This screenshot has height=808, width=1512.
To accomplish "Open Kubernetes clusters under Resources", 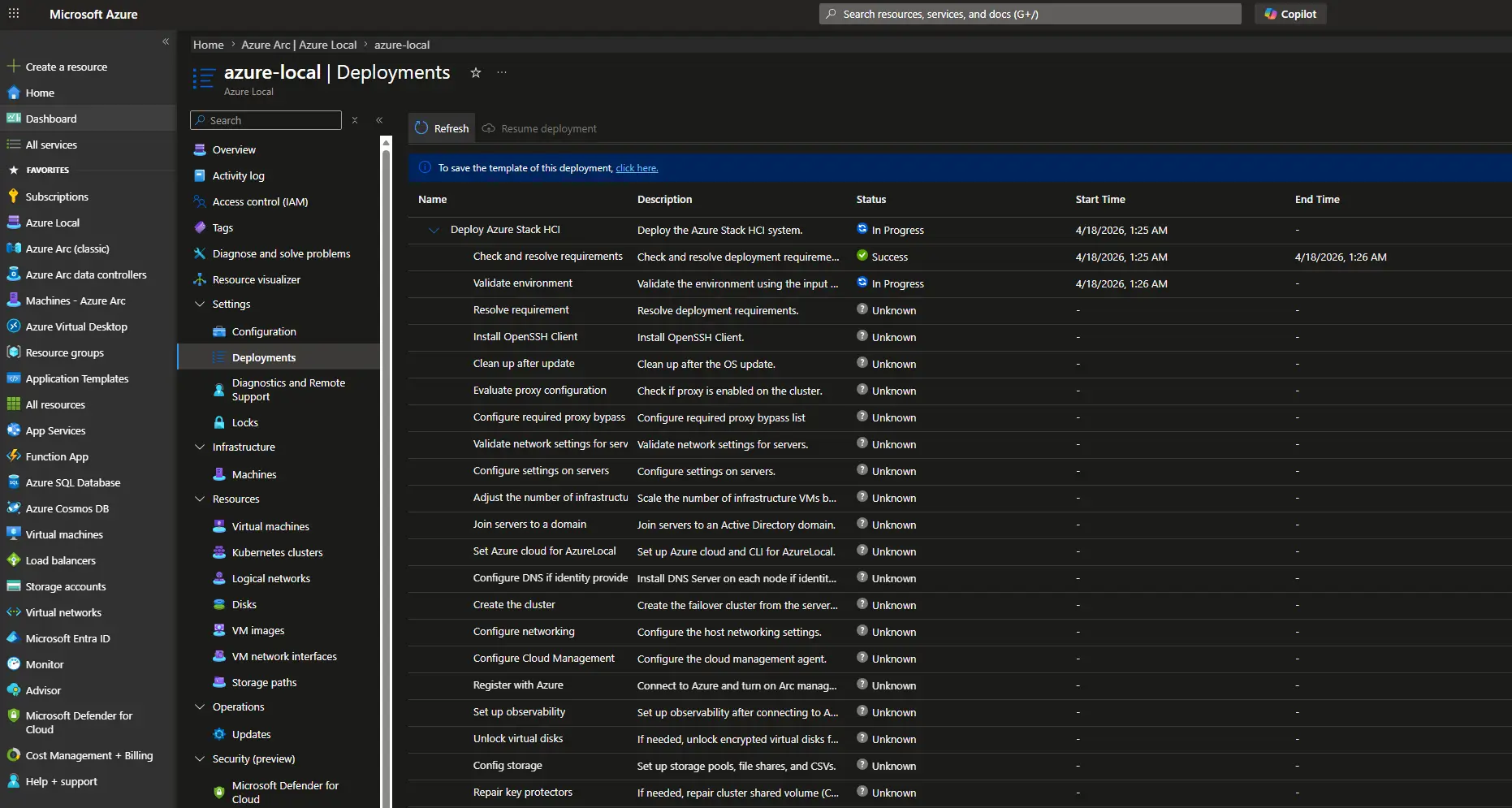I will click(x=277, y=552).
